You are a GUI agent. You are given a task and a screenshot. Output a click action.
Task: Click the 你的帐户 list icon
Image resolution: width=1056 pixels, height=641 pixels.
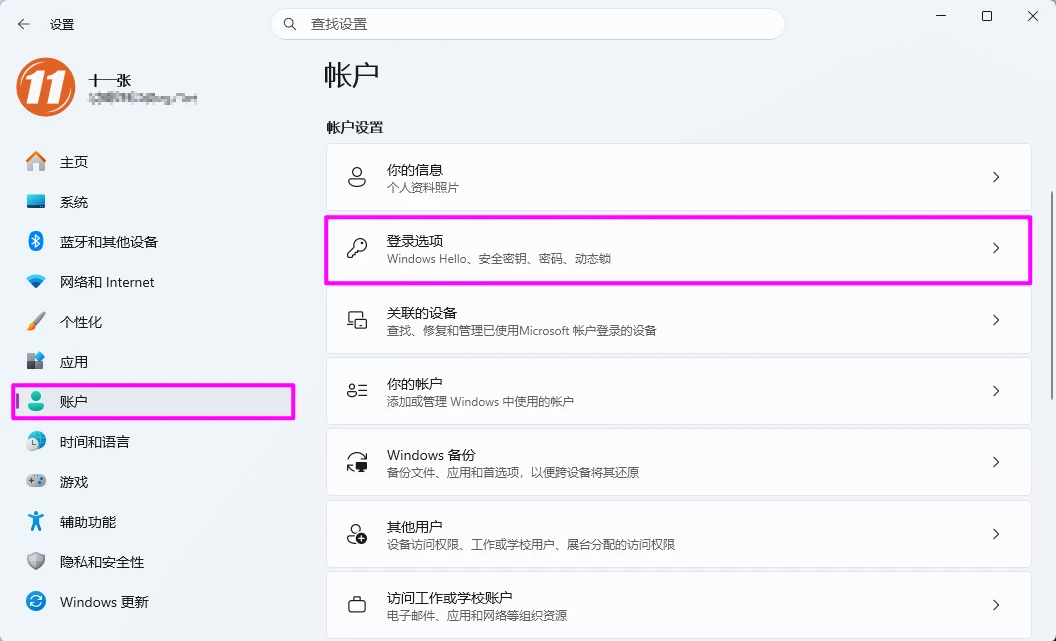click(357, 391)
